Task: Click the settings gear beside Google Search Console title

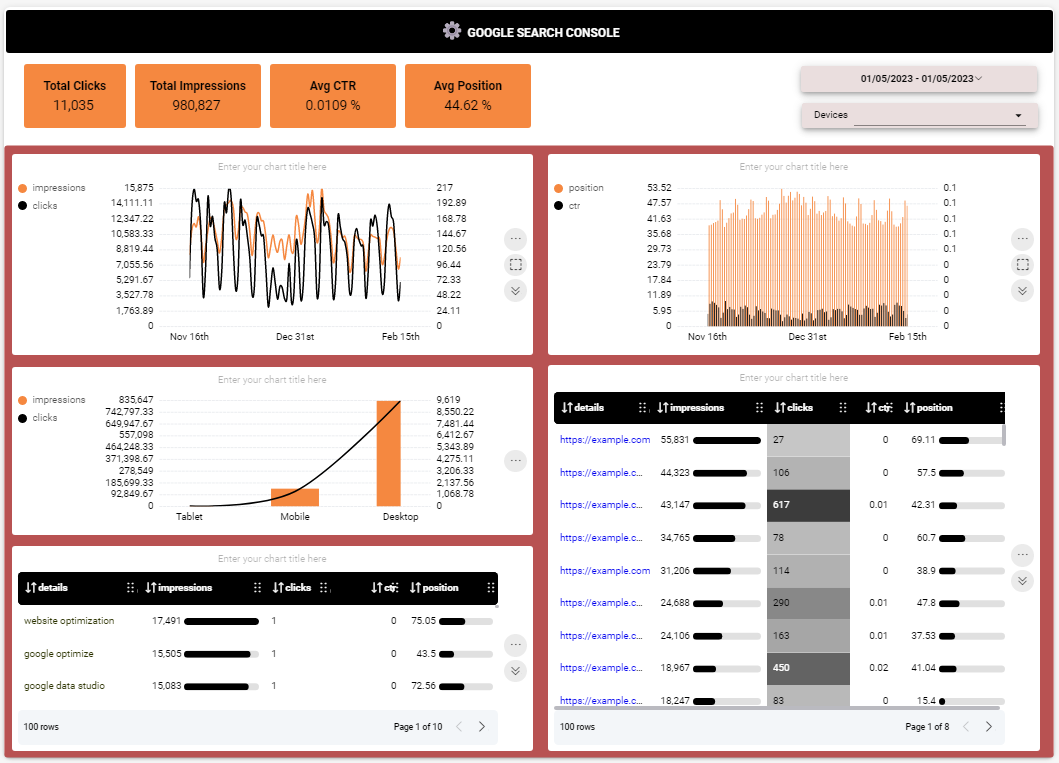Action: [450, 31]
